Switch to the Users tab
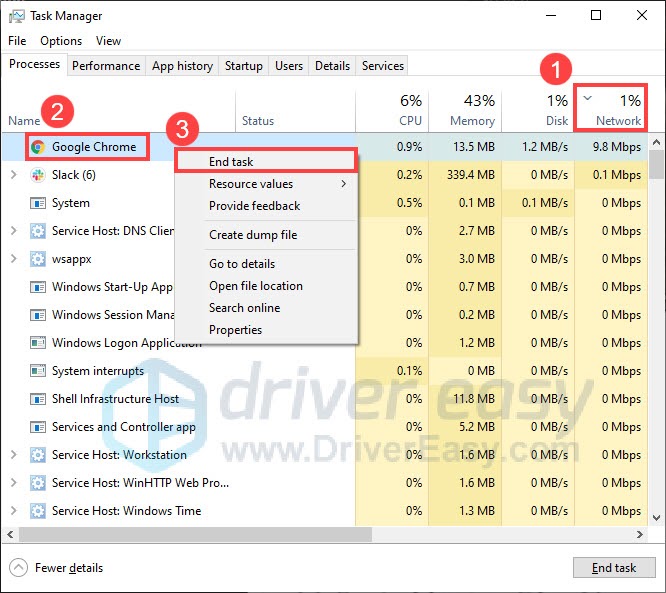The image size is (666, 593). tap(289, 66)
